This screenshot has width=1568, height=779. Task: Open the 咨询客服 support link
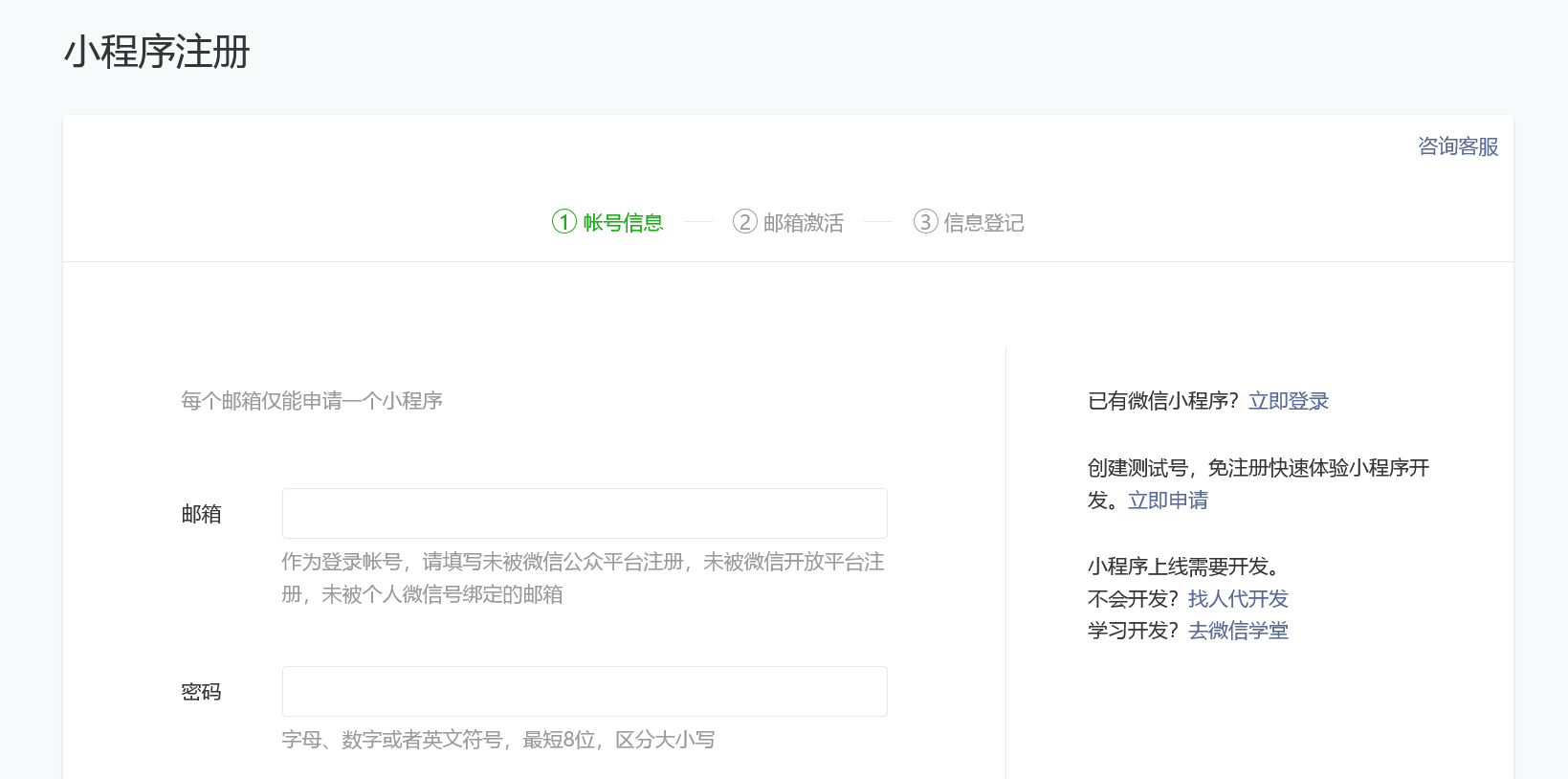[1457, 146]
